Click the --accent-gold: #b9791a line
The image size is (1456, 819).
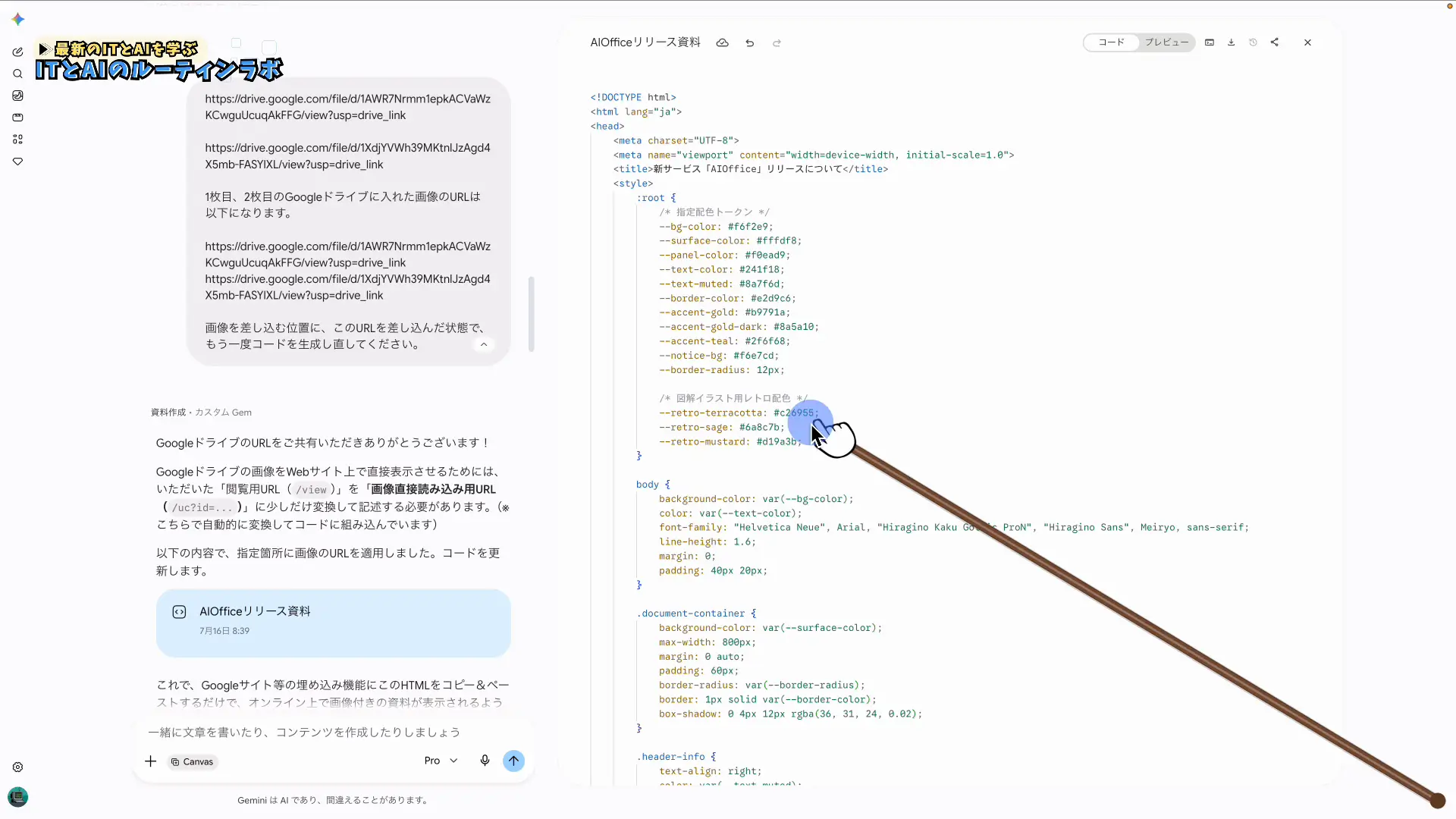724,312
